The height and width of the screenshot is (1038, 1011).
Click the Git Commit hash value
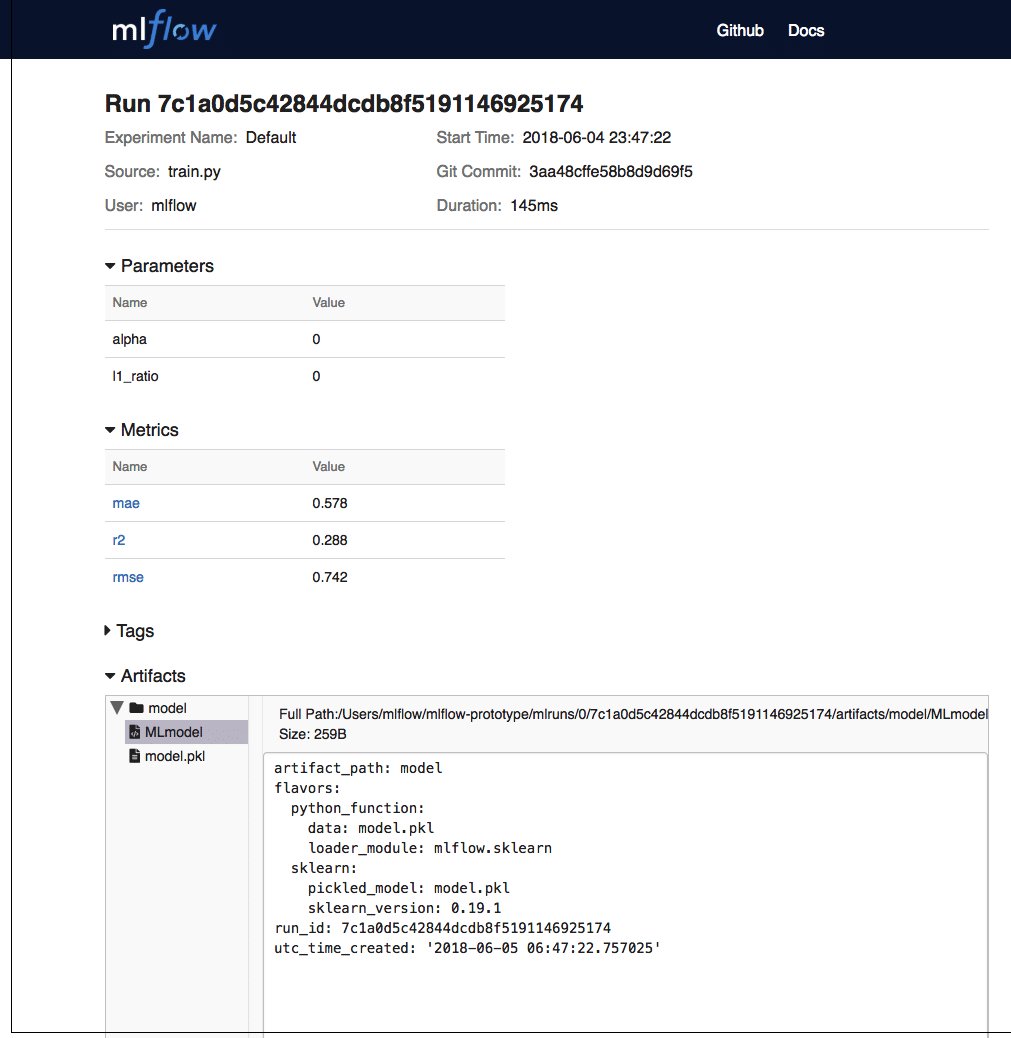coord(610,172)
